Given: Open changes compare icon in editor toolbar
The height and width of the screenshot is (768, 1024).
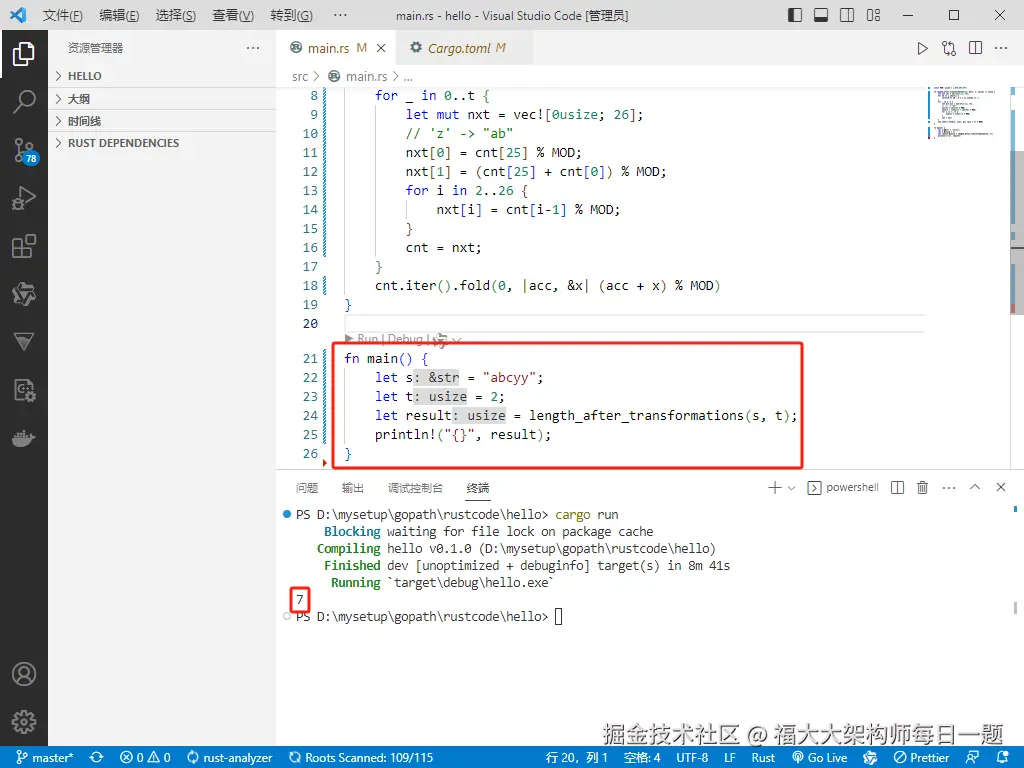Looking at the screenshot, I should (949, 48).
